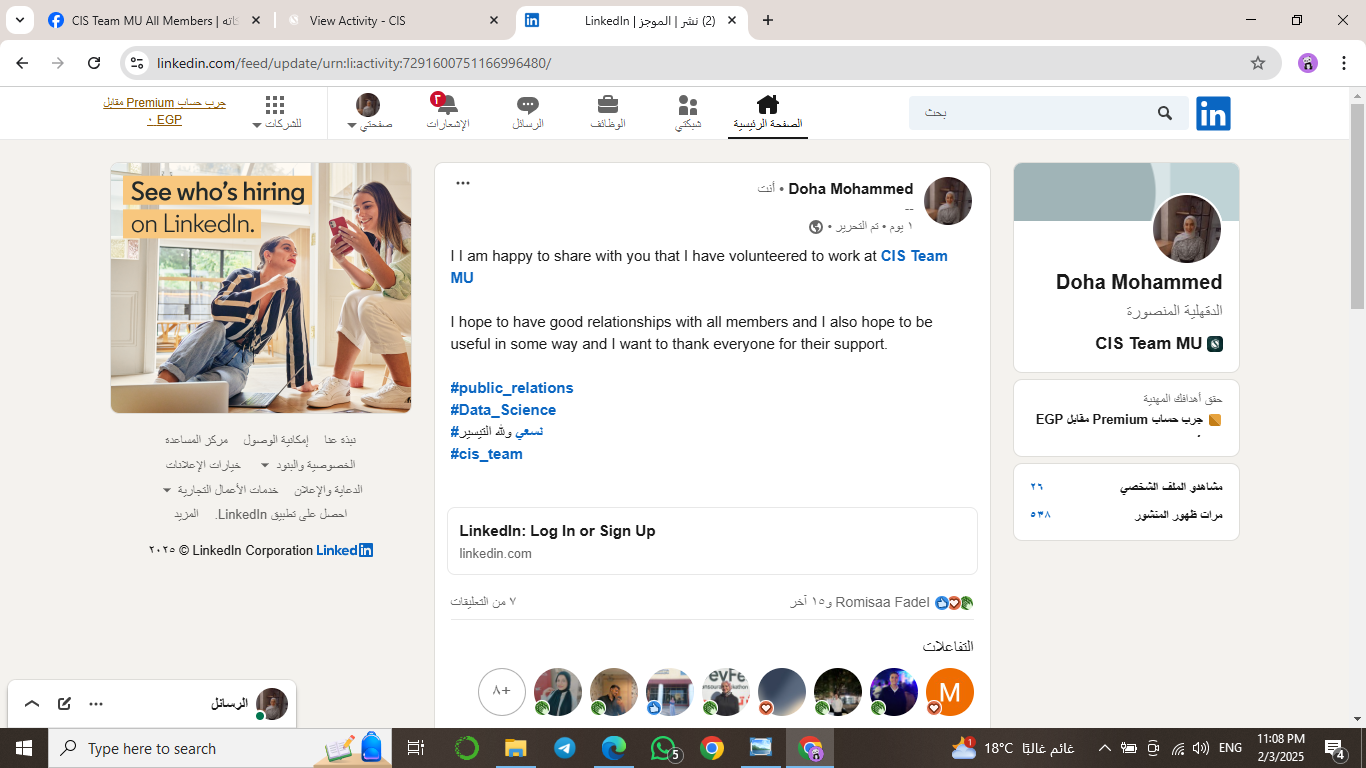1366x768 pixels.
Task: Open the Windows Start button
Action: 23,748
